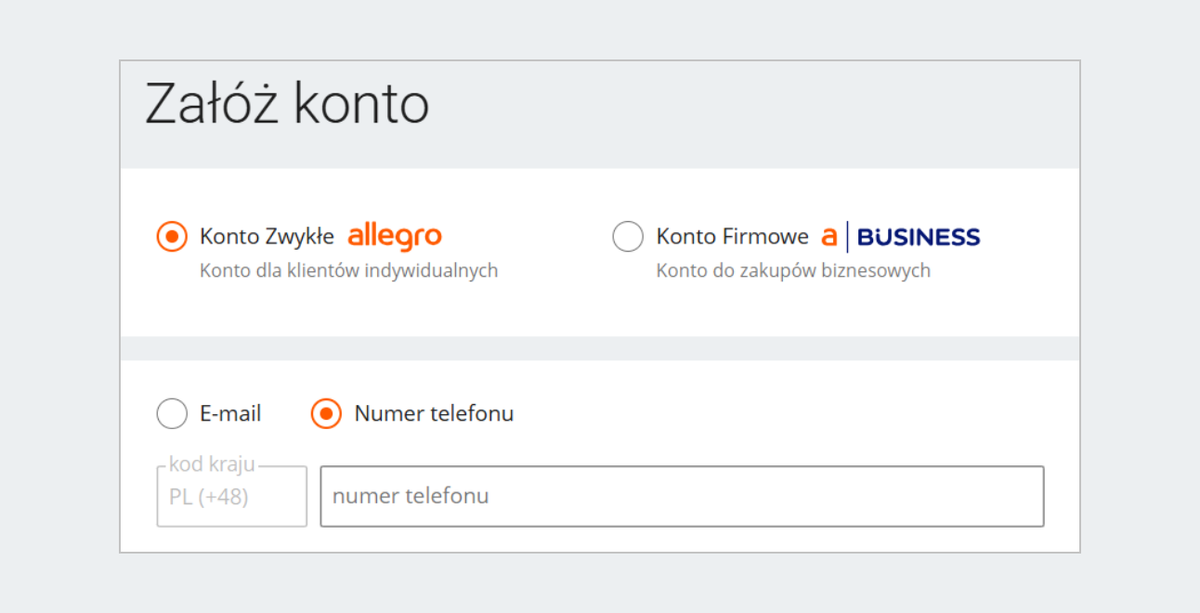Image resolution: width=1200 pixels, height=613 pixels.
Task: Select the Konto Firmowe radio button
Action: [628, 237]
